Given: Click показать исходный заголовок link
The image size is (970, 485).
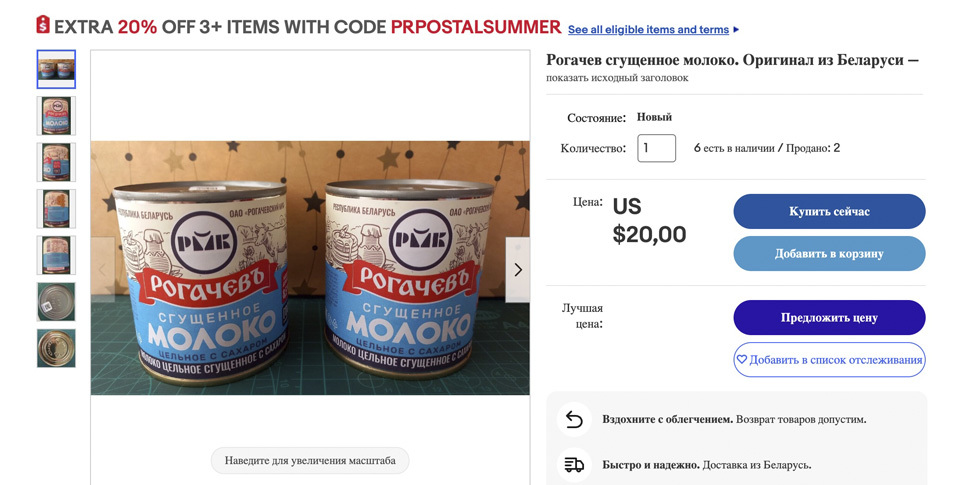Looking at the screenshot, I should click(617, 78).
